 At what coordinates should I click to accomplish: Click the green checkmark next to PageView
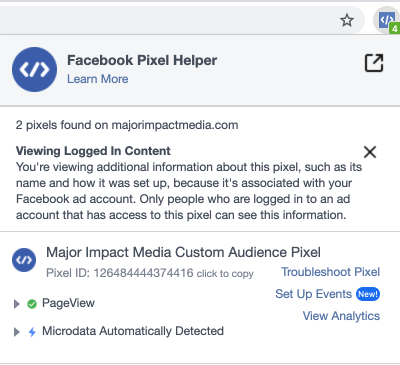[x=32, y=304]
